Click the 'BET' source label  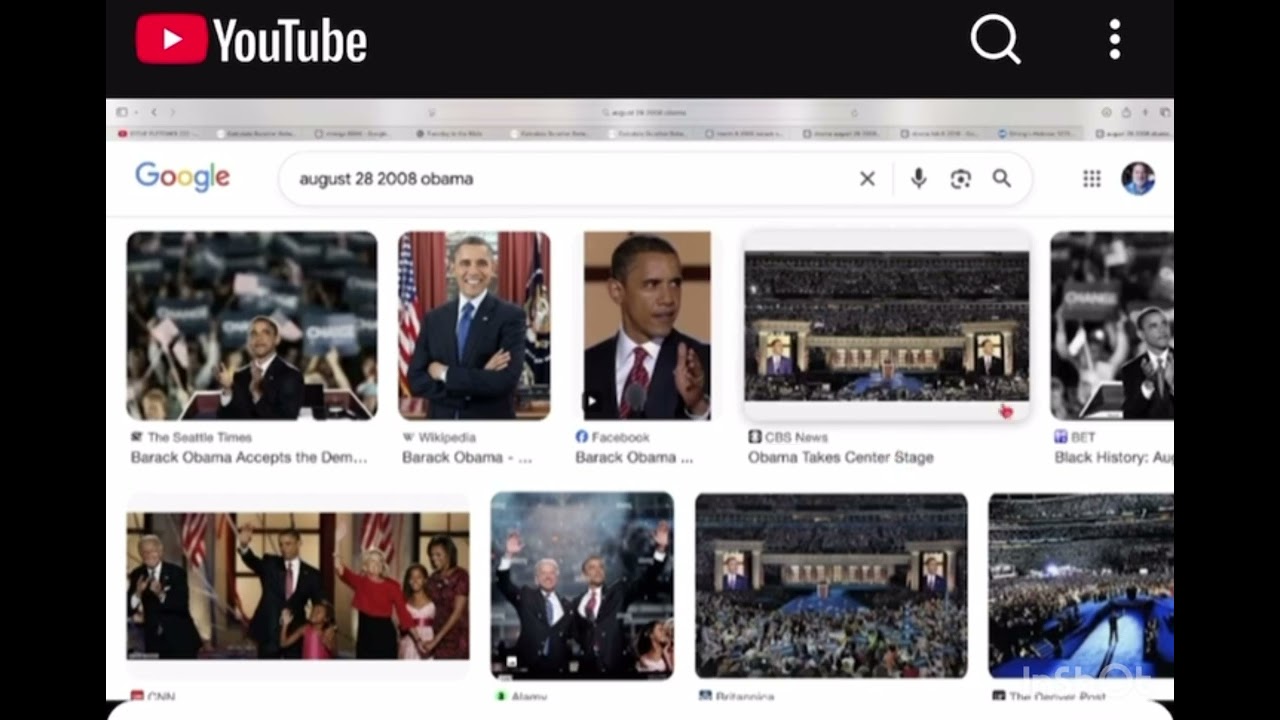point(1083,437)
